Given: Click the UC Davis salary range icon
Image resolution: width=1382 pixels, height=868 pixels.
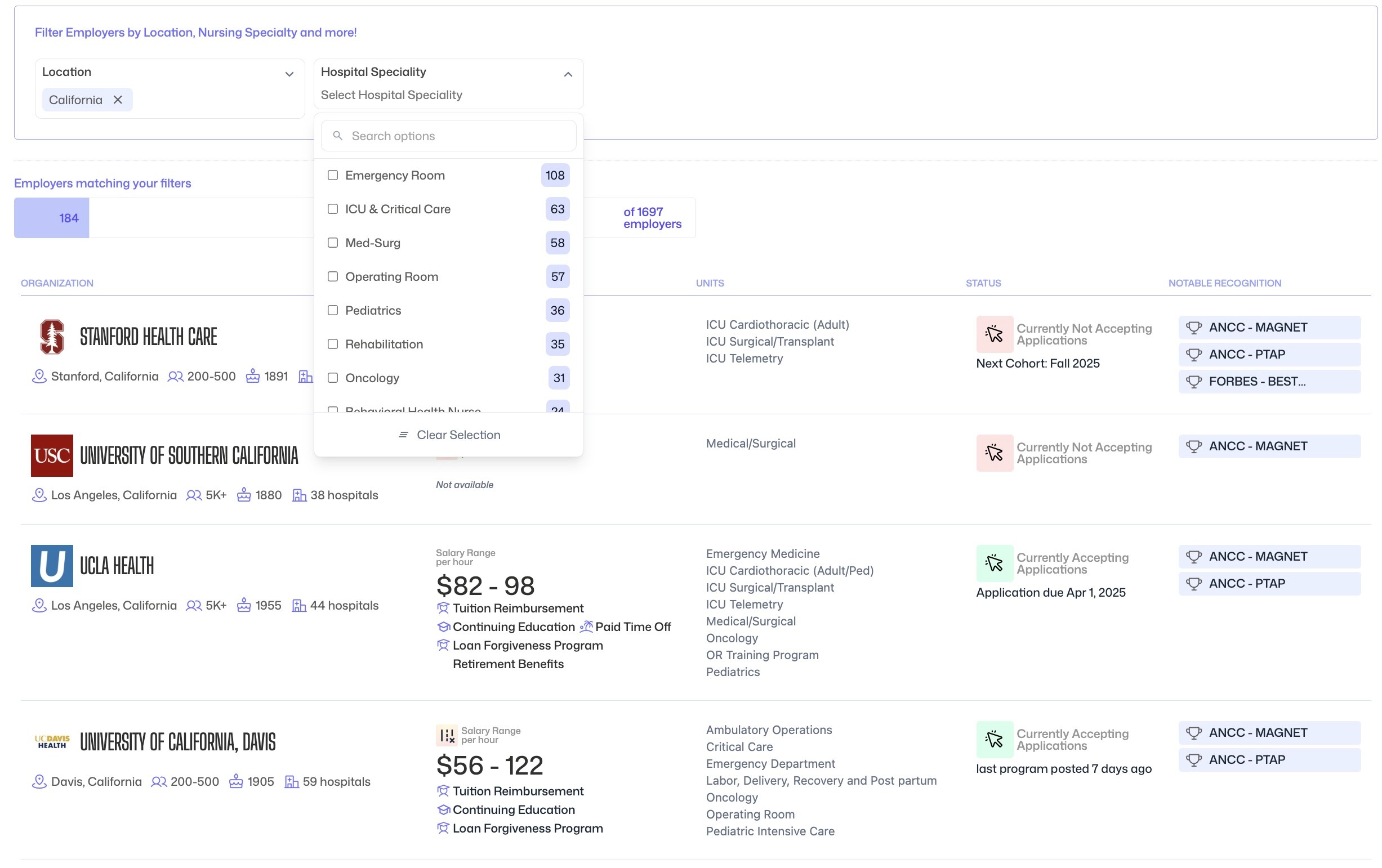Looking at the screenshot, I should [447, 735].
